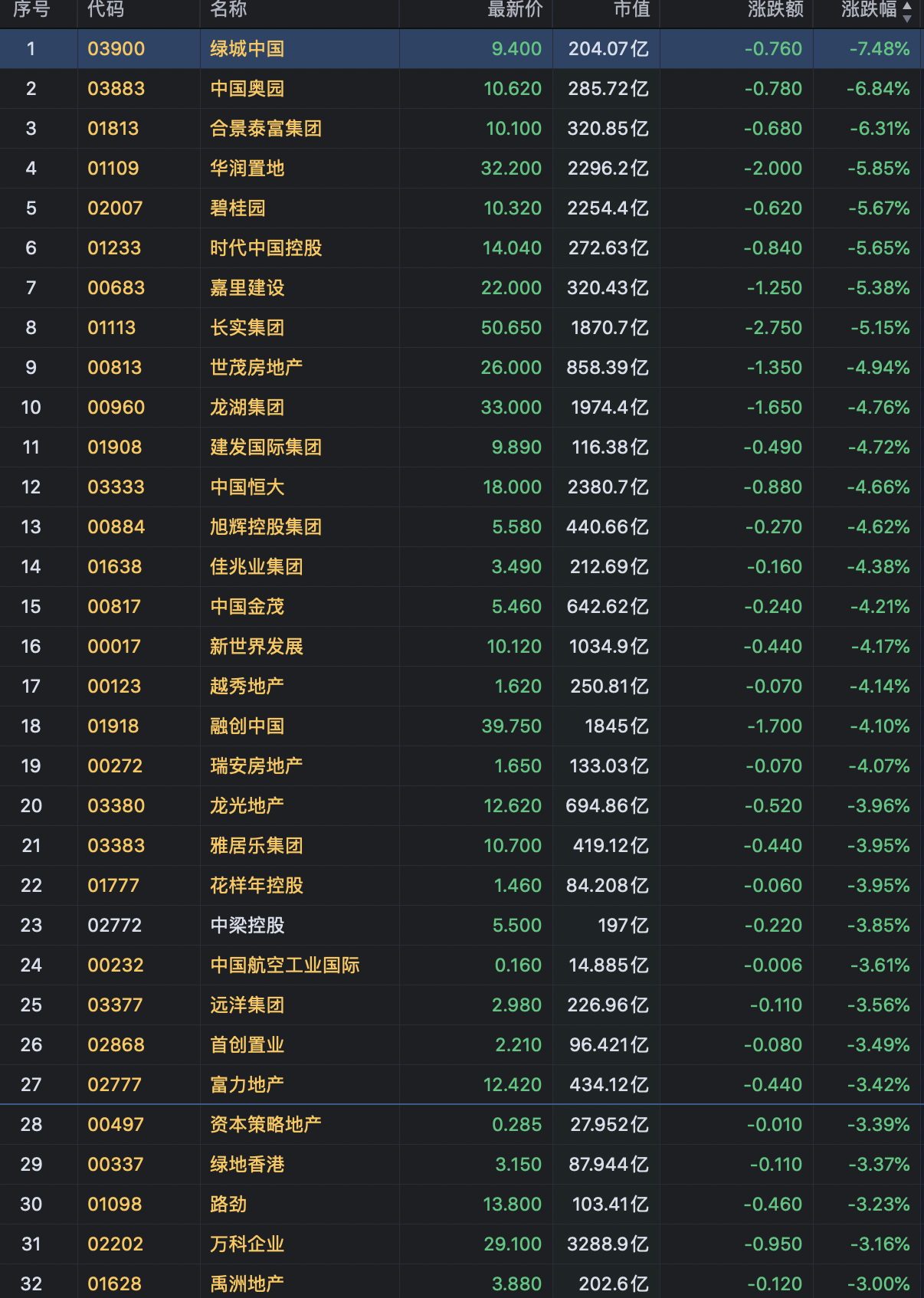This screenshot has width=924, height=1298.
Task: Click stock code 00017
Action: click(114, 647)
